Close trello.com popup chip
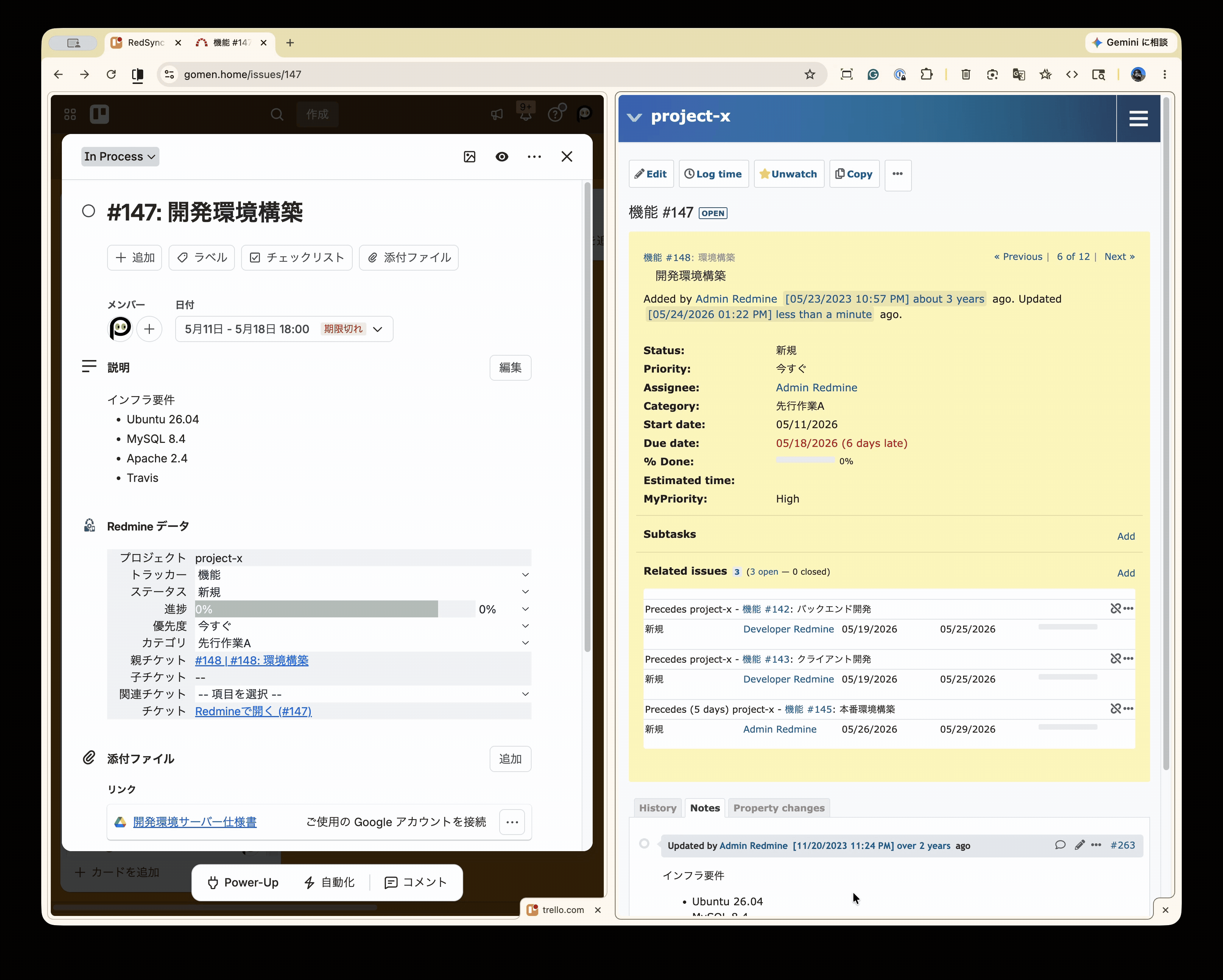The height and width of the screenshot is (980, 1223). coord(597,910)
